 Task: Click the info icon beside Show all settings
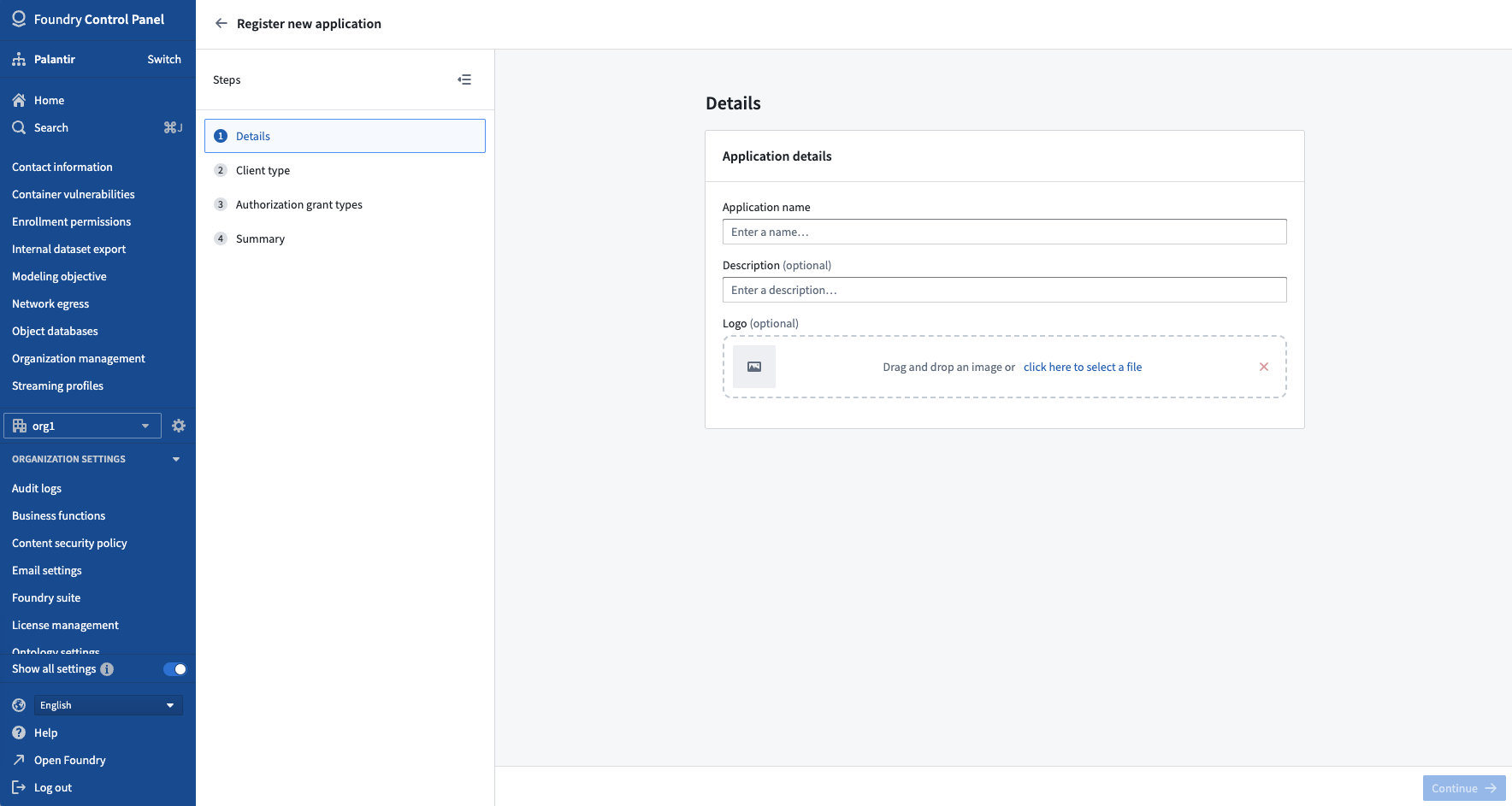pyautogui.click(x=107, y=669)
